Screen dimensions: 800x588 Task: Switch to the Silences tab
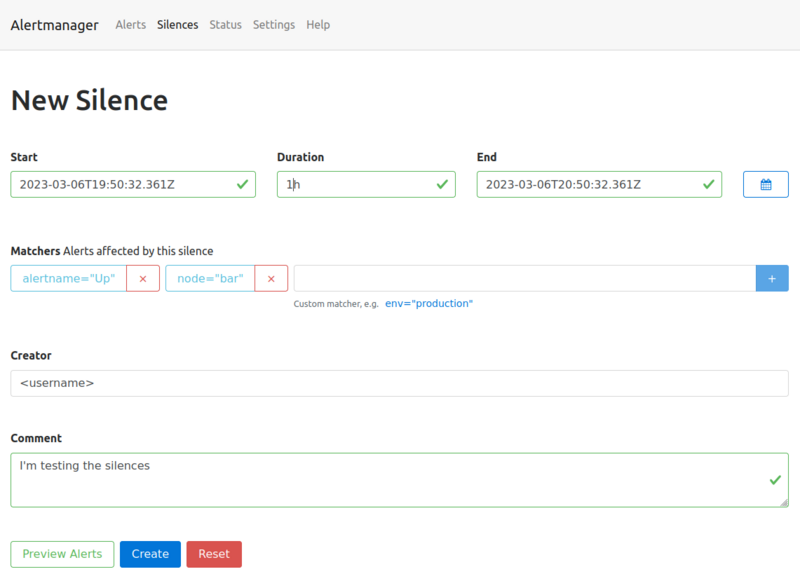pos(177,25)
